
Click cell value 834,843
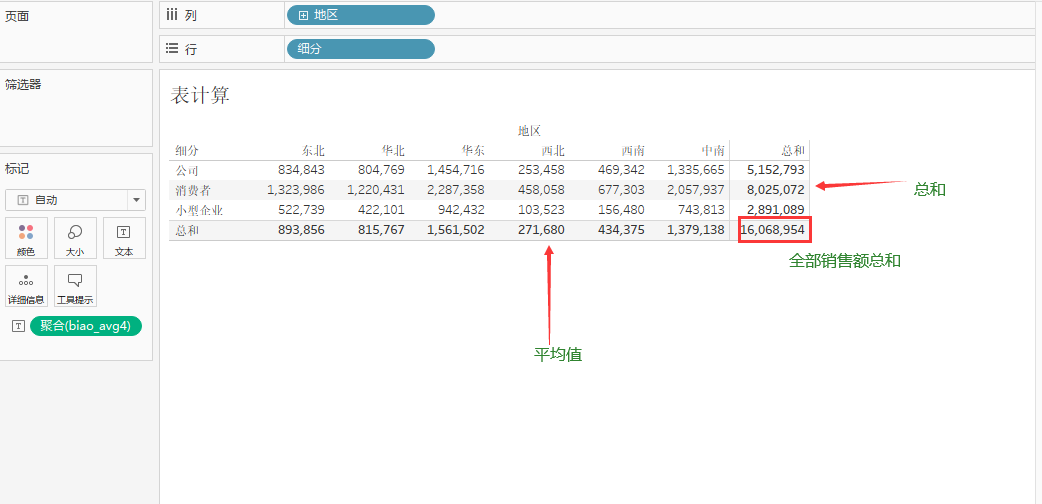[302, 170]
